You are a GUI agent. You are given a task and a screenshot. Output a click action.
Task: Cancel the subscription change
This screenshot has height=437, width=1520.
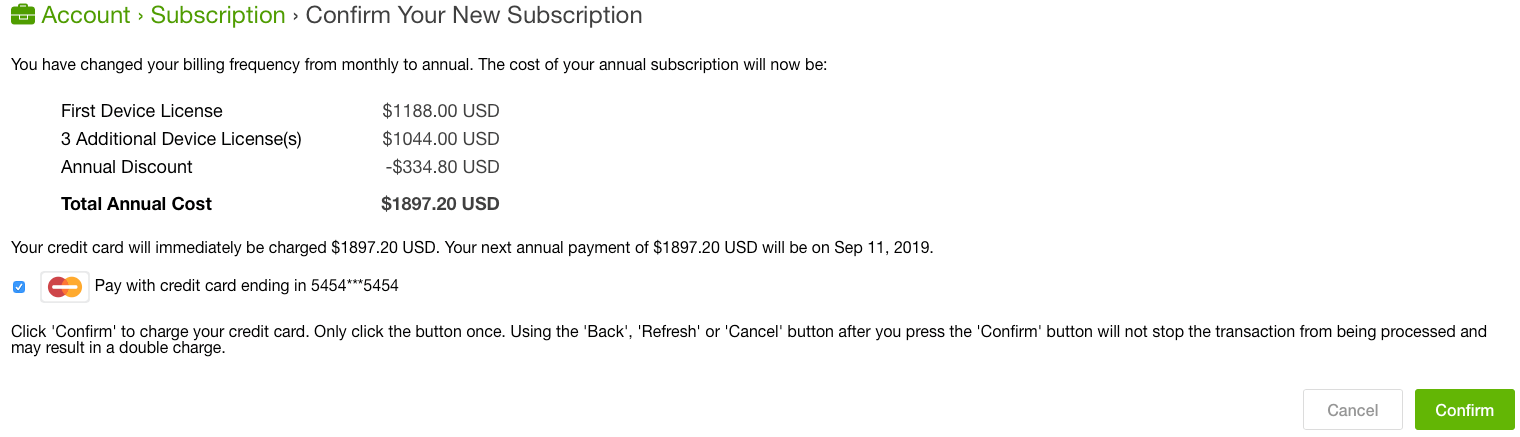click(1352, 410)
